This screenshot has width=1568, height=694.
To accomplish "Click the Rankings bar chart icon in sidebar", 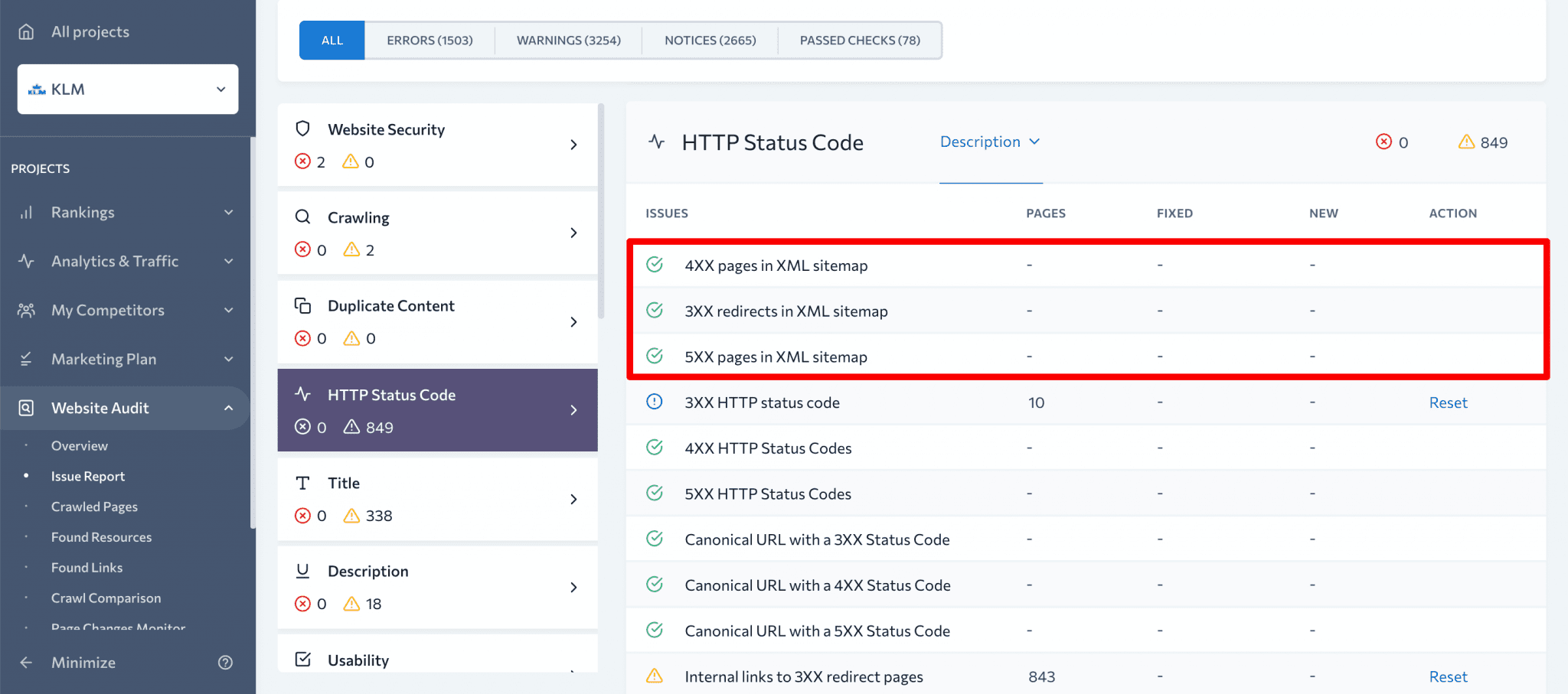I will 26,212.
